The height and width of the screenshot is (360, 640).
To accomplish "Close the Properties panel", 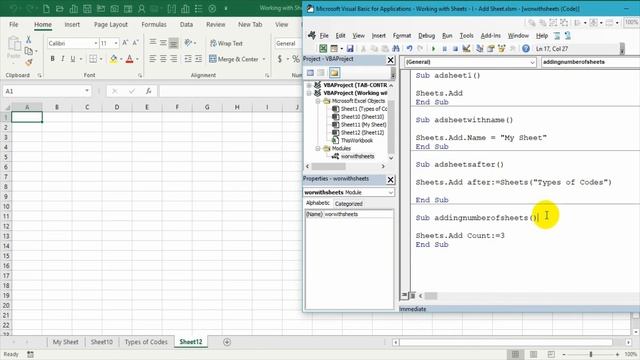I will (x=390, y=180).
